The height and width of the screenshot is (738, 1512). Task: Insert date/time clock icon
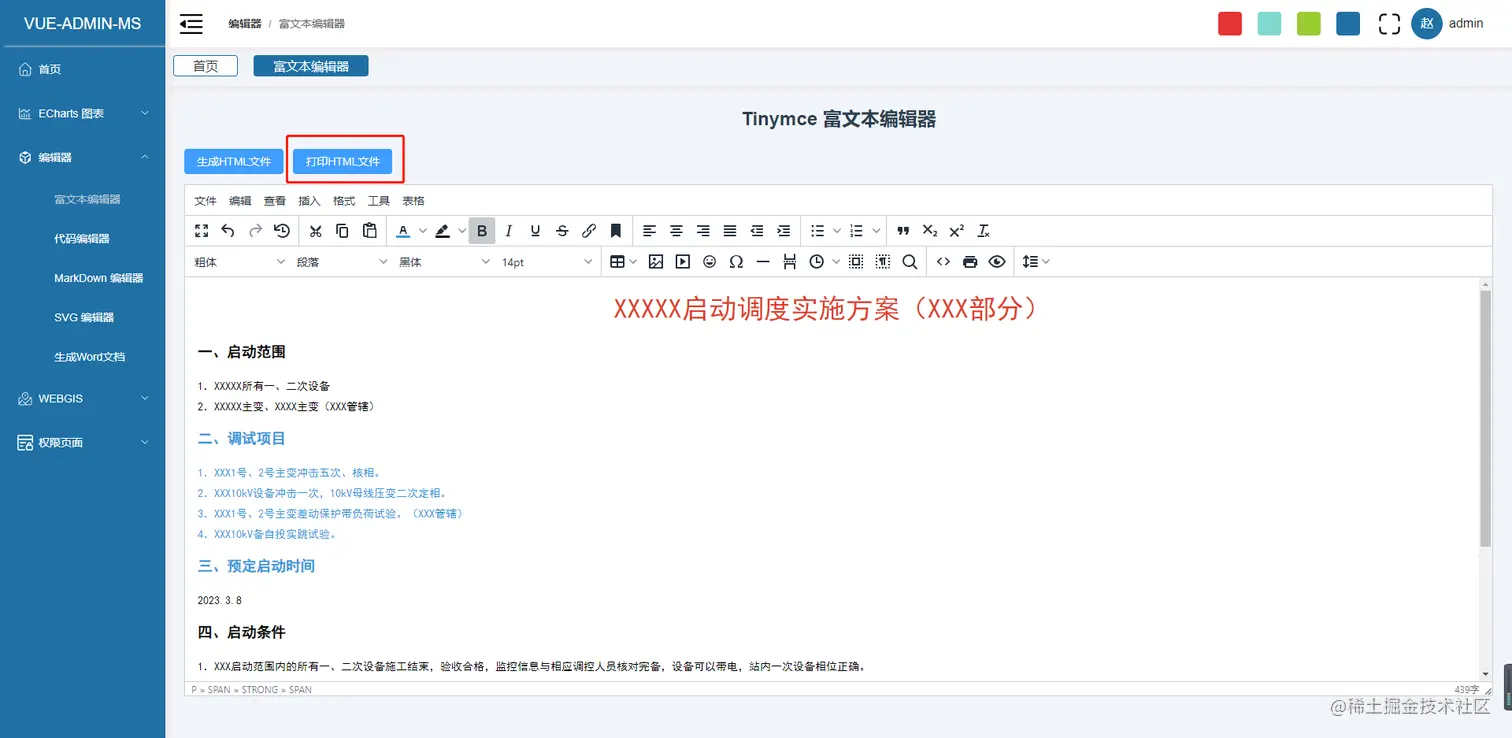coord(817,262)
